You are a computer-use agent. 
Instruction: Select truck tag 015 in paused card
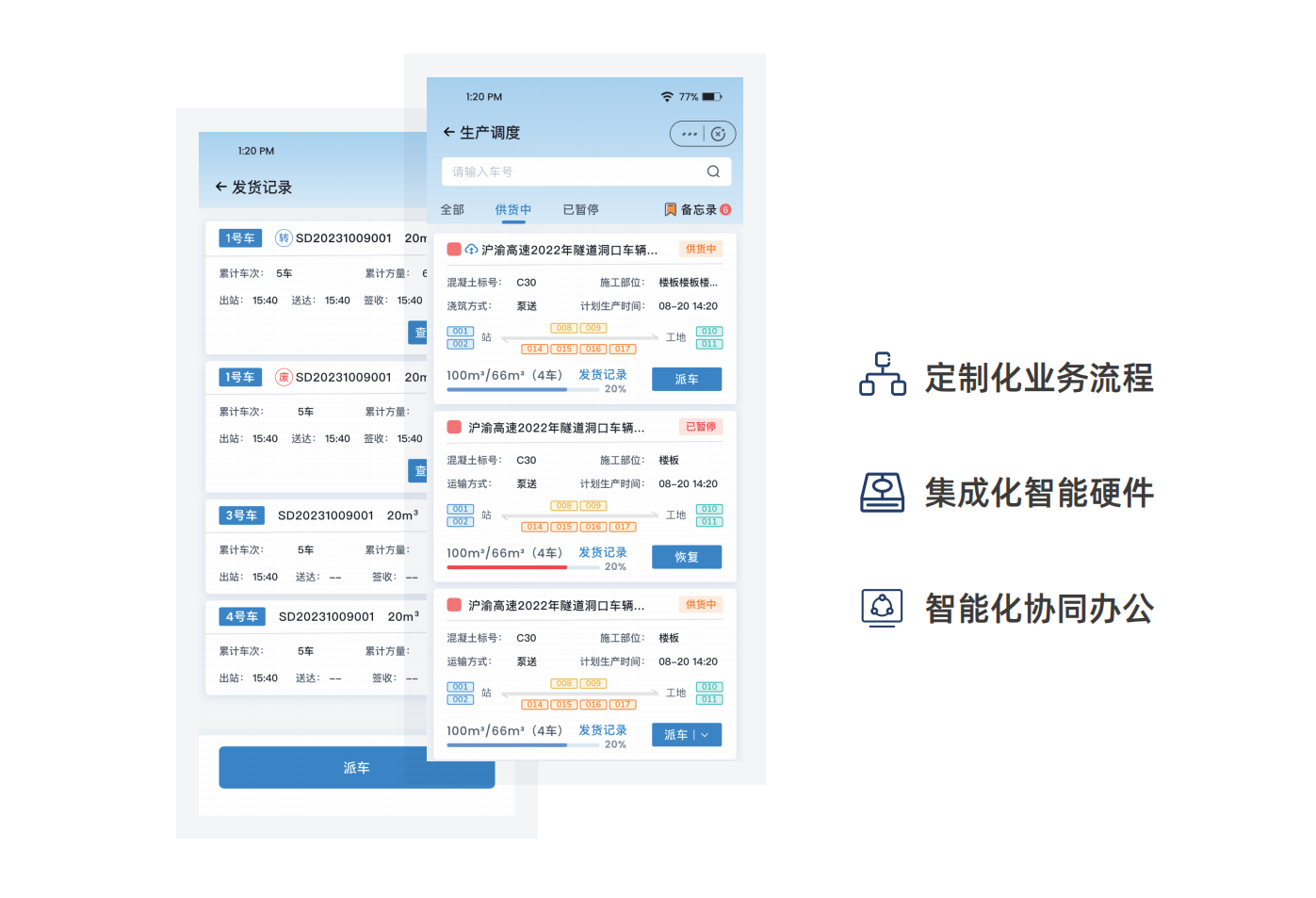pos(564,527)
